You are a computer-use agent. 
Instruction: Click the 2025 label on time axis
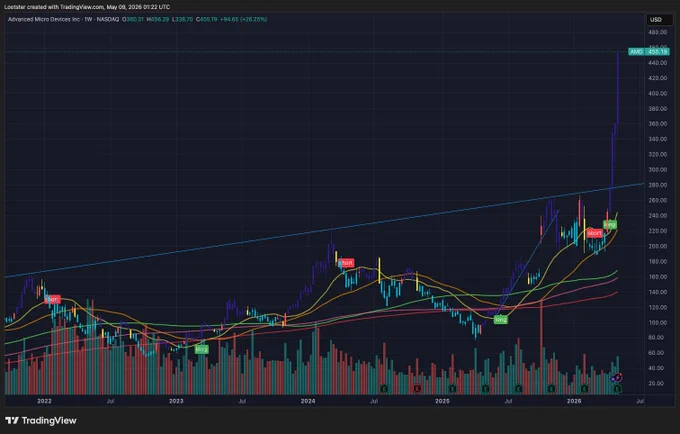pos(442,401)
